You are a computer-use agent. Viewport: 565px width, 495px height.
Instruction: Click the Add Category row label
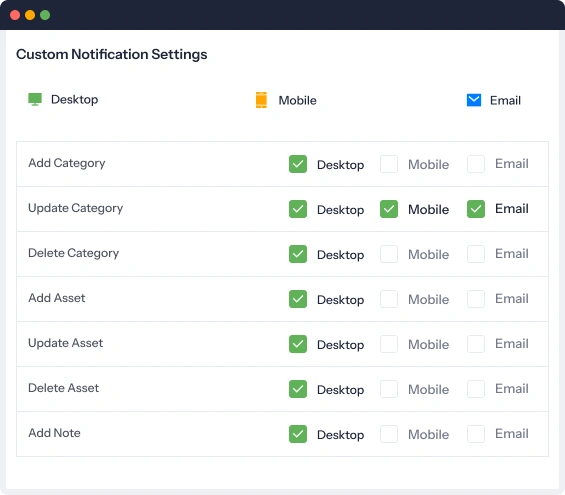pyautogui.click(x=67, y=163)
